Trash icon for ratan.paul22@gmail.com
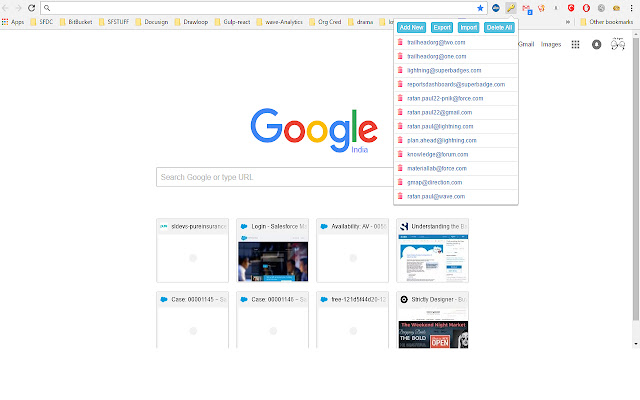The image size is (640, 400). tap(400, 112)
